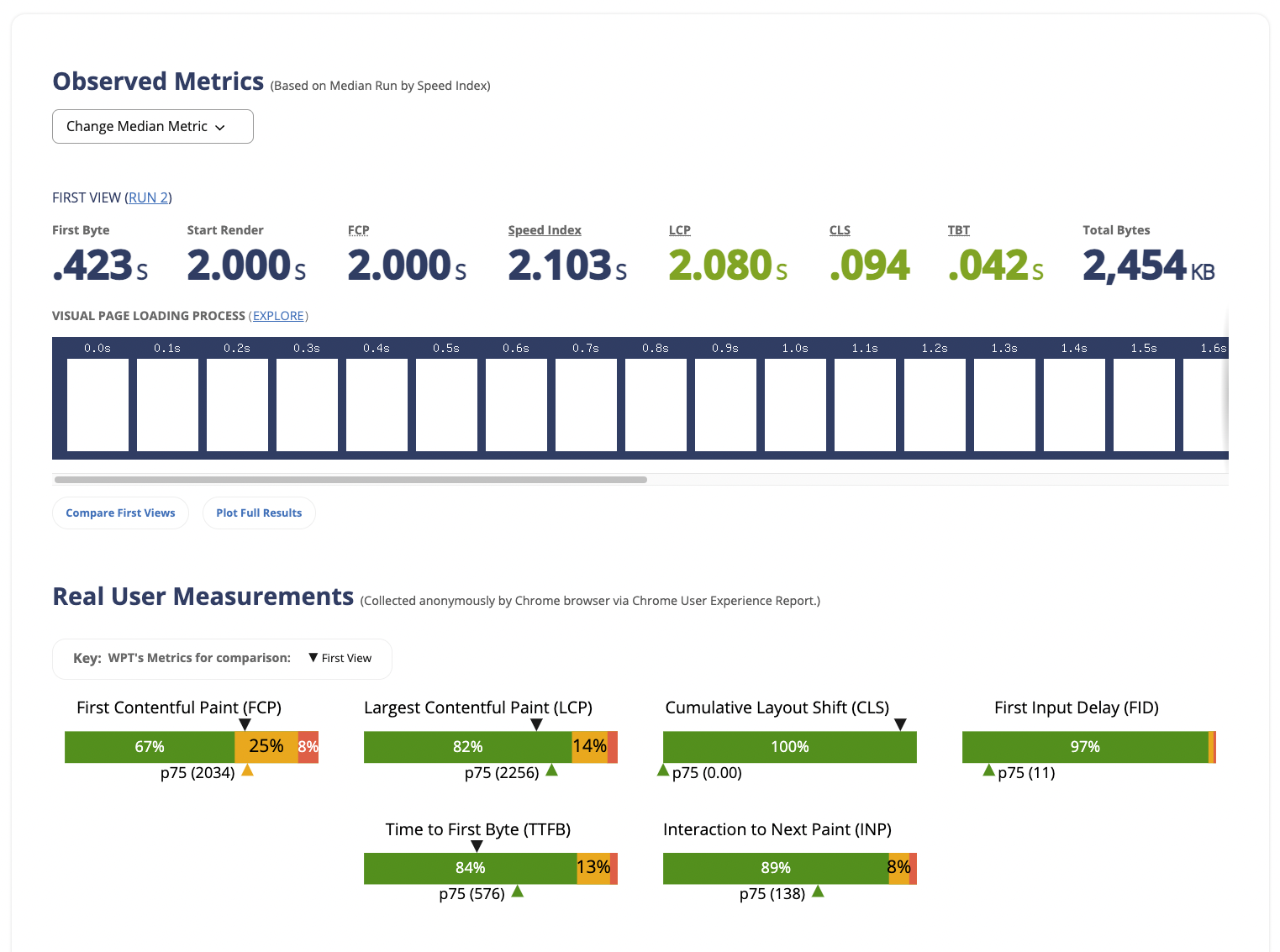Click the 82% green segment of LCP bar
The image size is (1280, 952).
coord(467,747)
